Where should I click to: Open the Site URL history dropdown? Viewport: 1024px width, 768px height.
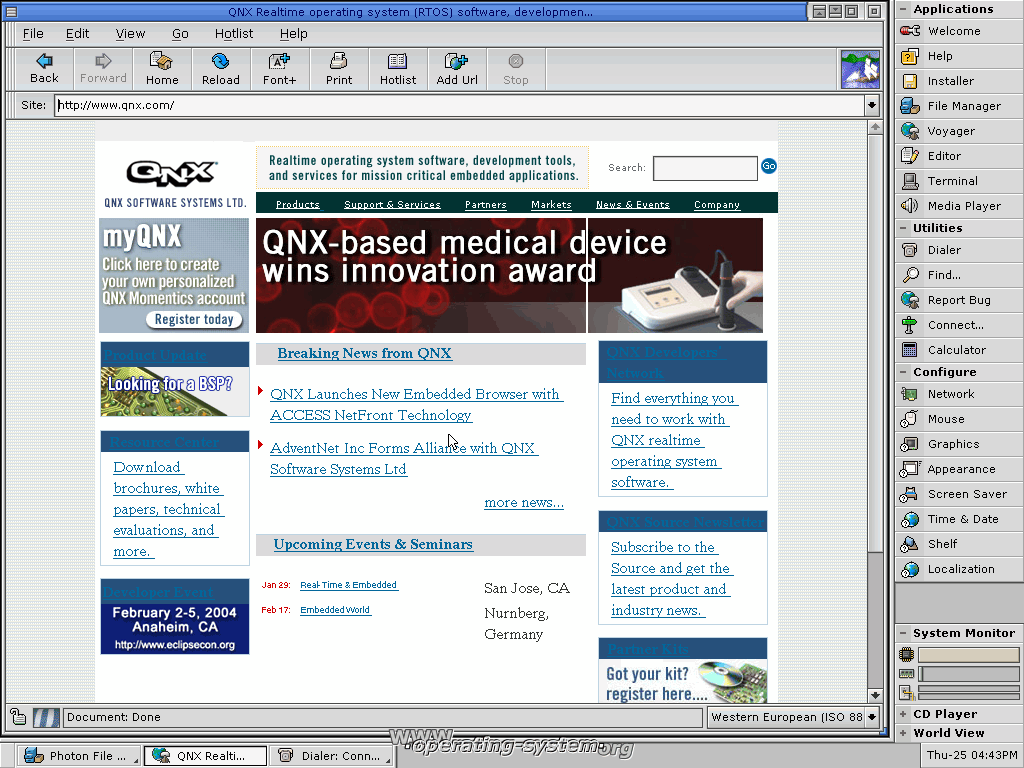[x=872, y=105]
